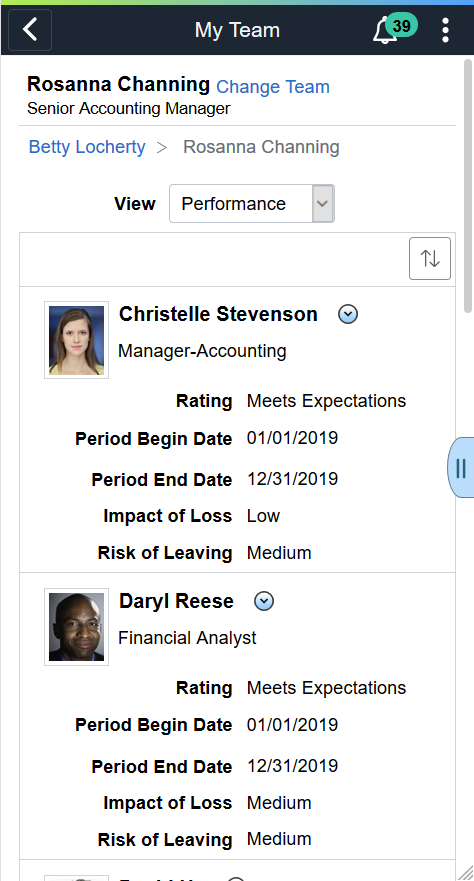474x881 pixels.
Task: Go back using the header arrow
Action: tap(30, 30)
